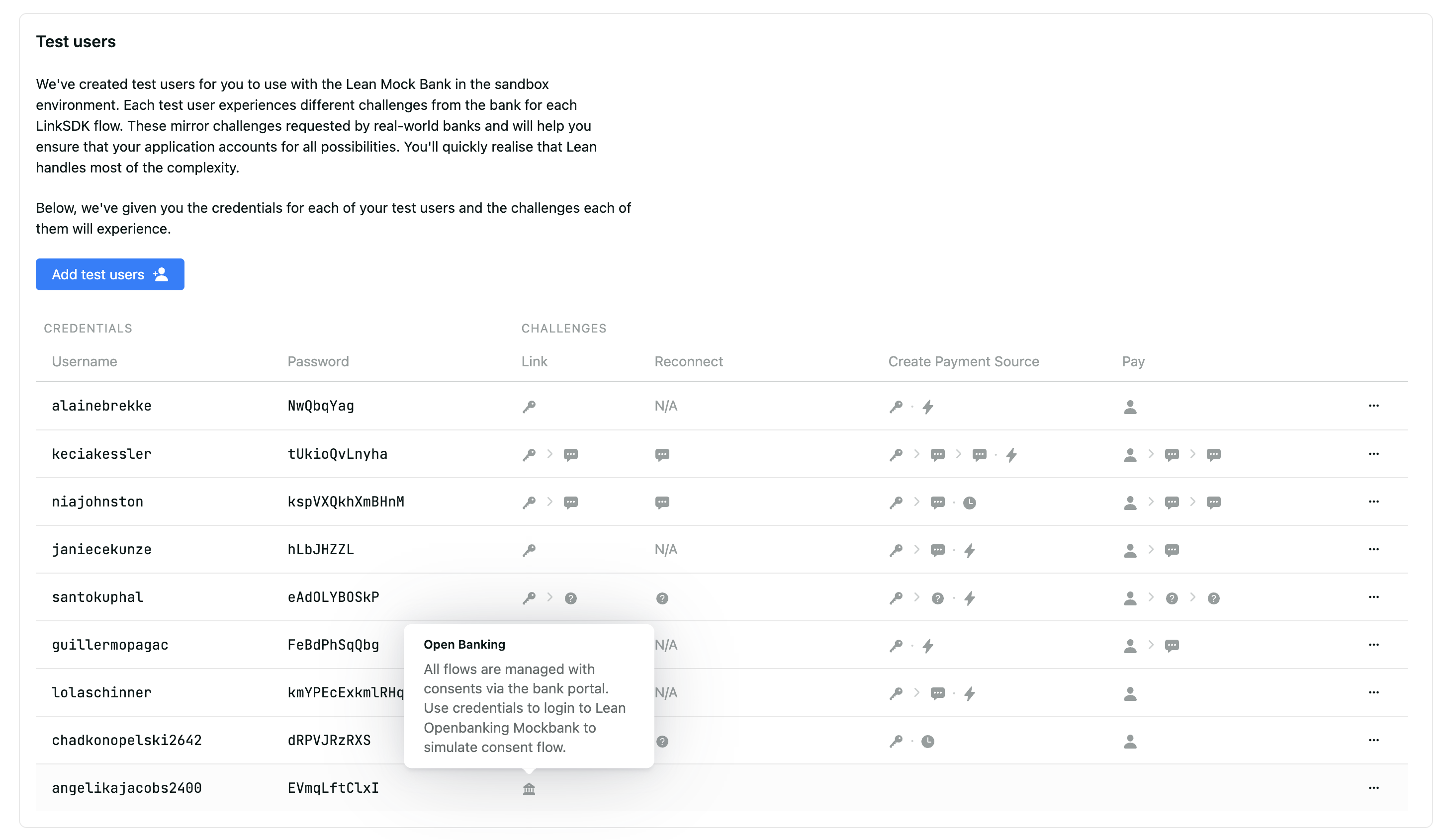
Task: Click the Username column header
Action: (84, 361)
